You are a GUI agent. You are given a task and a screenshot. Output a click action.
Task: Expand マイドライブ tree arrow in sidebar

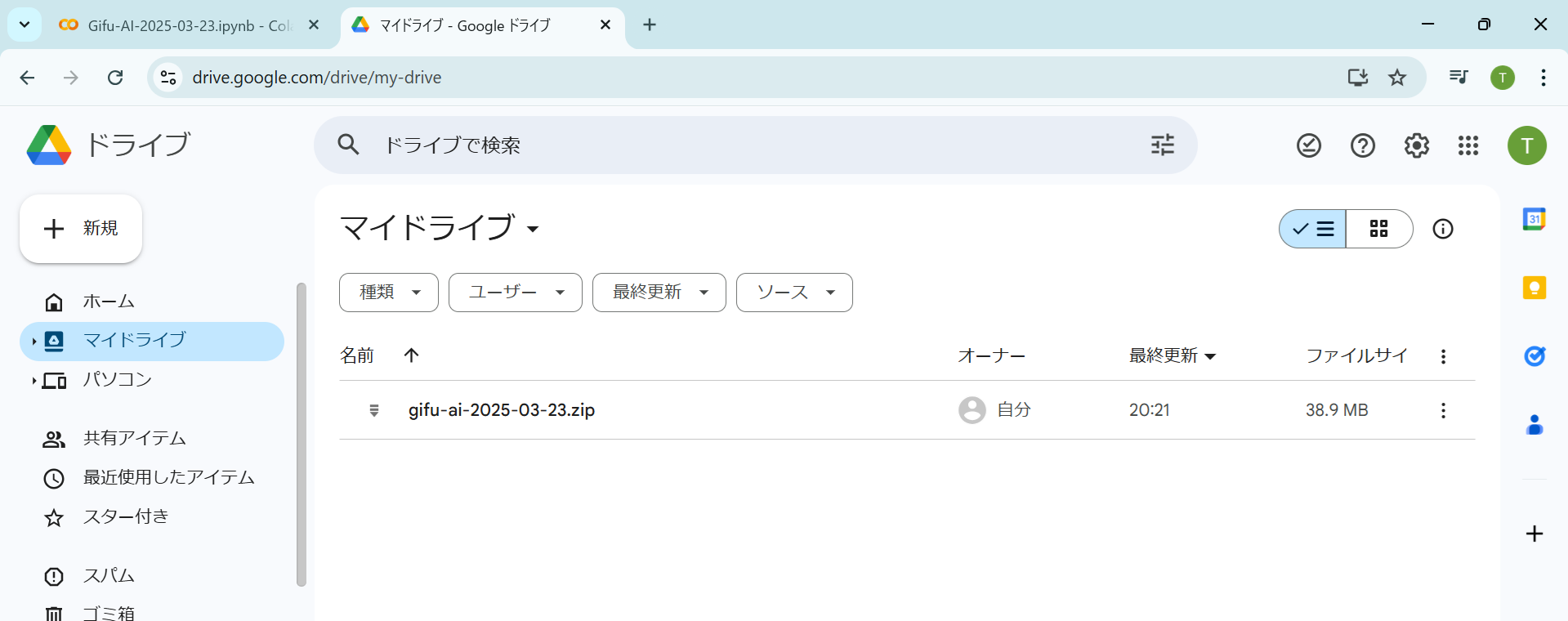[x=34, y=342]
